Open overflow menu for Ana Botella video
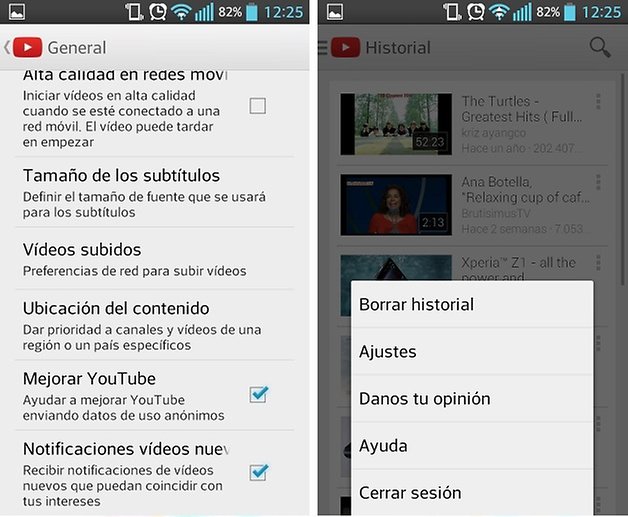628x517 pixels. point(598,183)
